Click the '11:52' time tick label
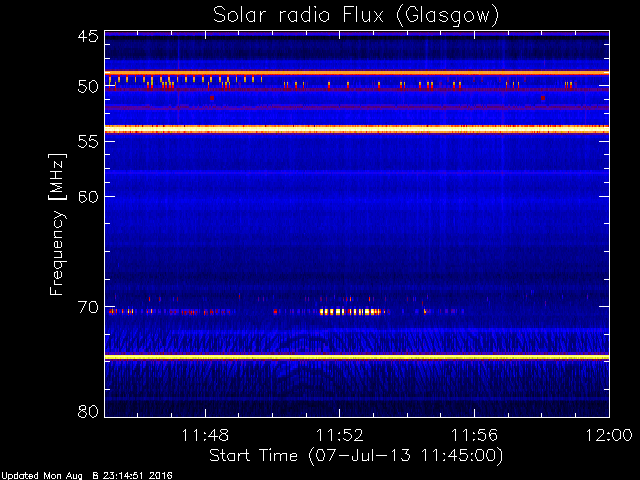 coord(340,435)
